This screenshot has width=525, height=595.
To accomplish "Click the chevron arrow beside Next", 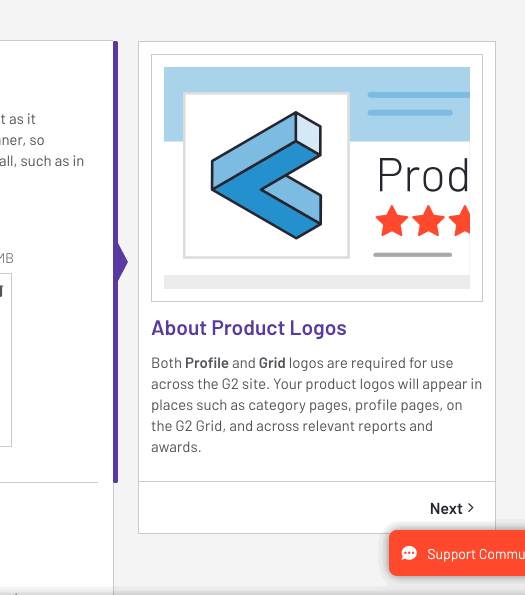I will click(x=471, y=508).
